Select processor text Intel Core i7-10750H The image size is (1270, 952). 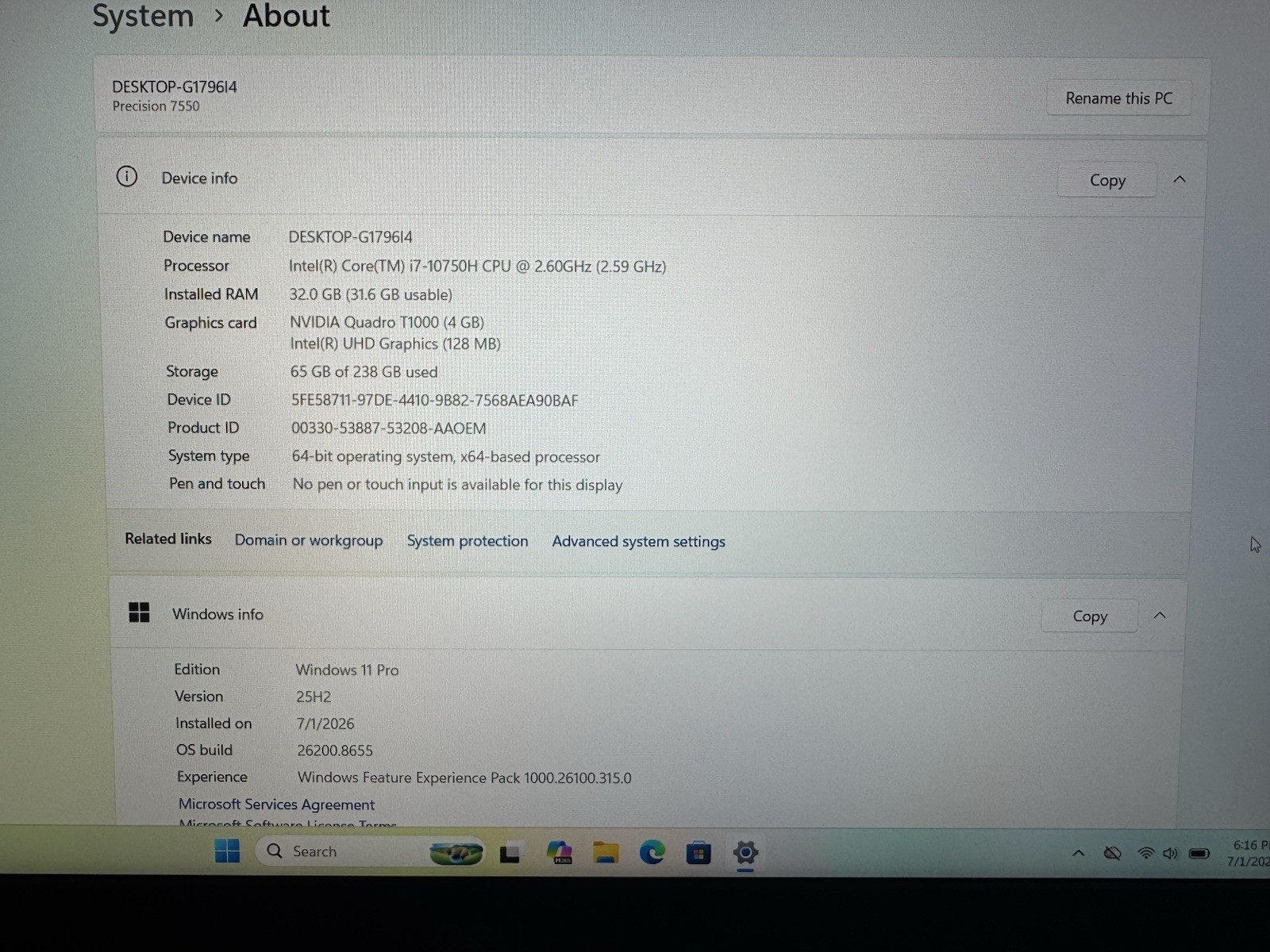[x=478, y=267]
